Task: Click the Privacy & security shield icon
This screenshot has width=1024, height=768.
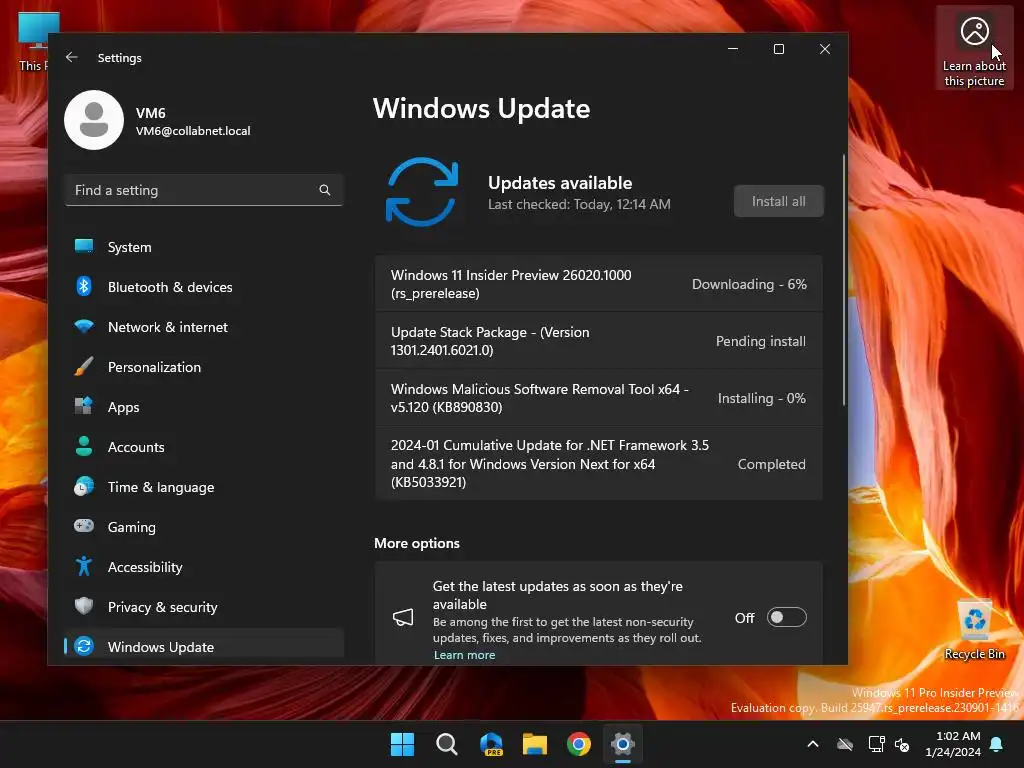Action: click(84, 606)
